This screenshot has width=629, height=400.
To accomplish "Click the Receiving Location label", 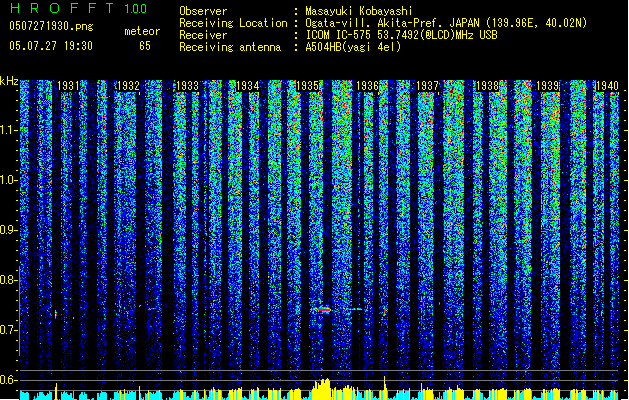I will (233, 23).
